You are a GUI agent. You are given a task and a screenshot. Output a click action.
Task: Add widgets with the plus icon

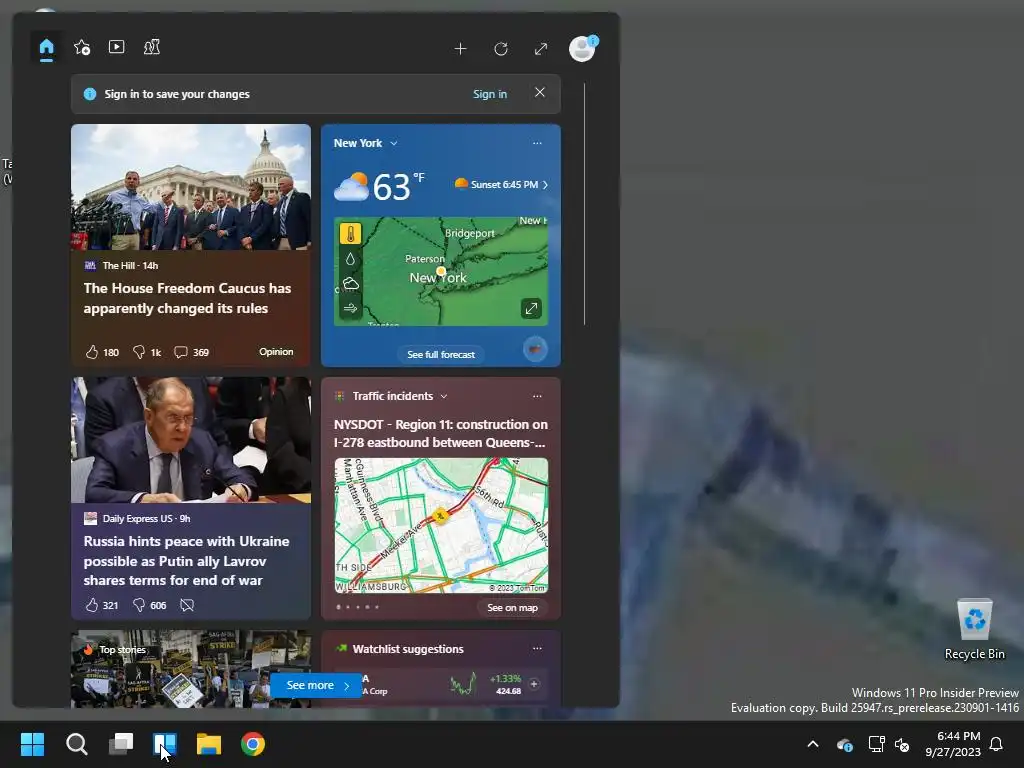coord(460,49)
